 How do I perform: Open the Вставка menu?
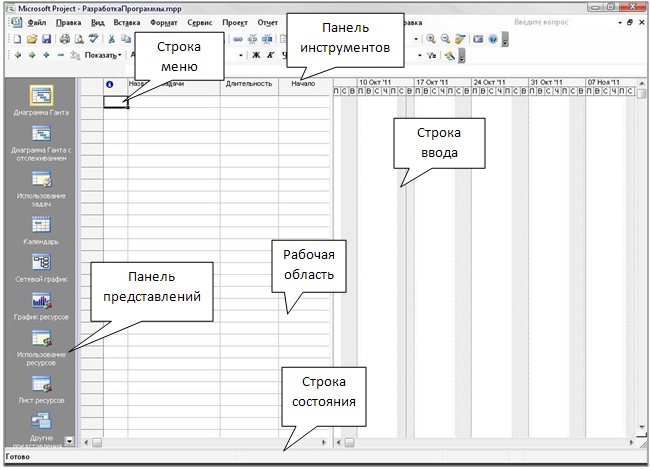click(x=127, y=22)
